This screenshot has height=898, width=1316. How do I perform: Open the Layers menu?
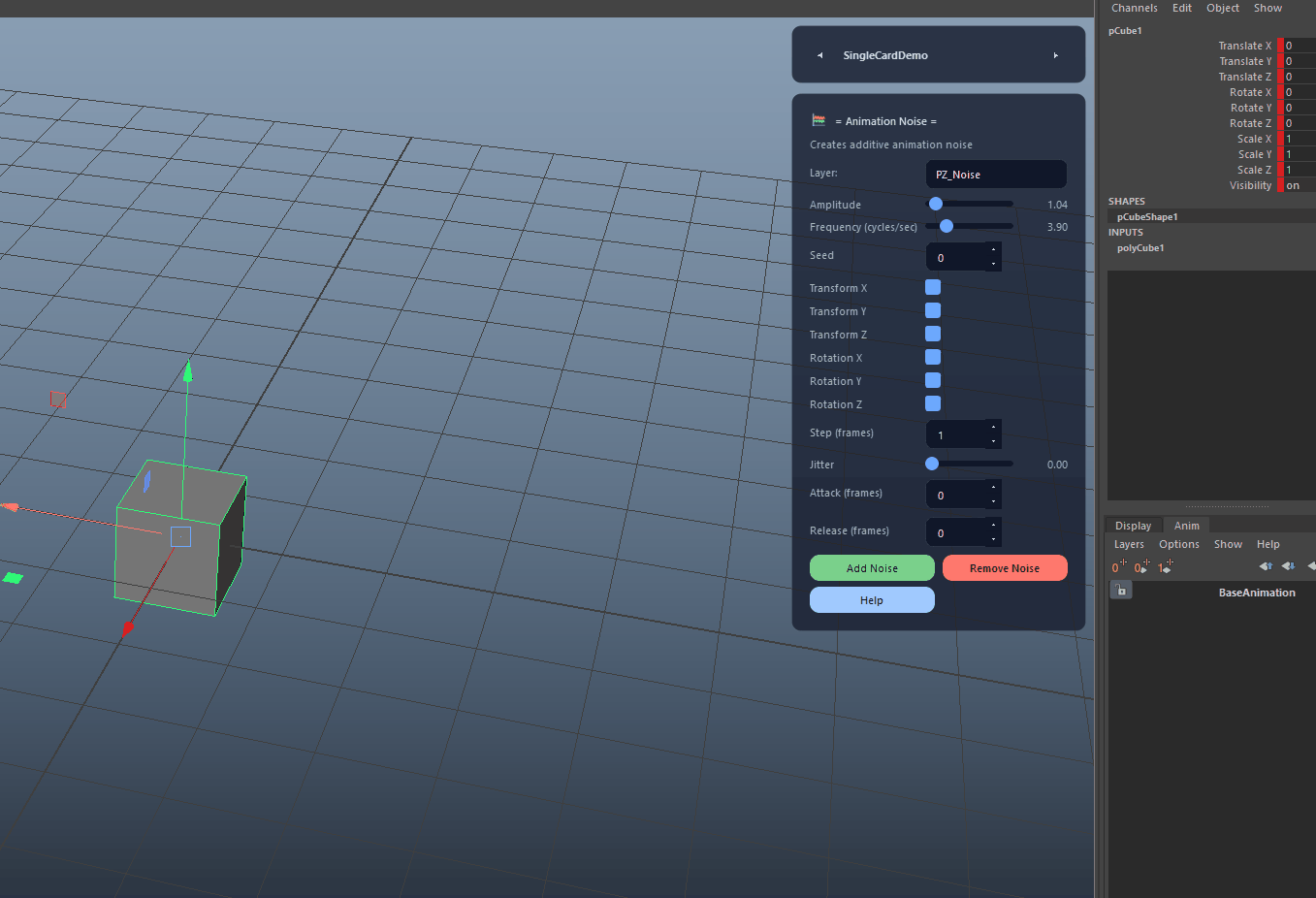[1129, 544]
